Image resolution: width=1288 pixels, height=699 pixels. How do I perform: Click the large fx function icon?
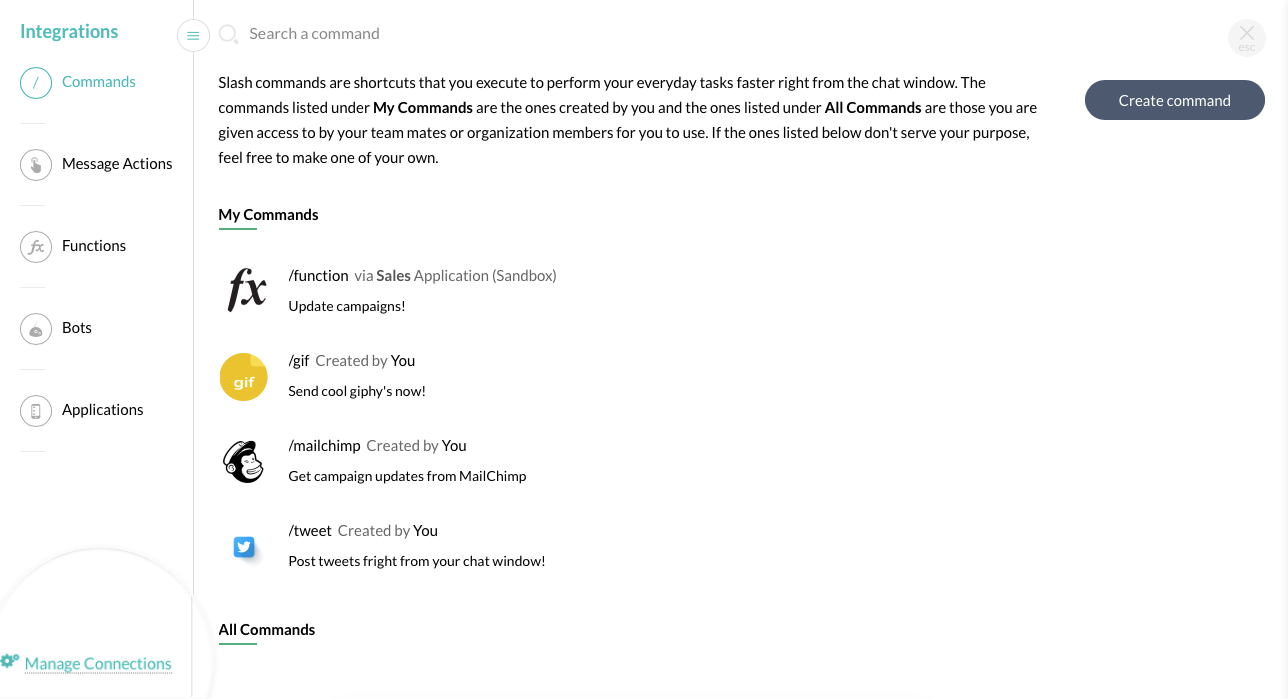[x=246, y=290]
